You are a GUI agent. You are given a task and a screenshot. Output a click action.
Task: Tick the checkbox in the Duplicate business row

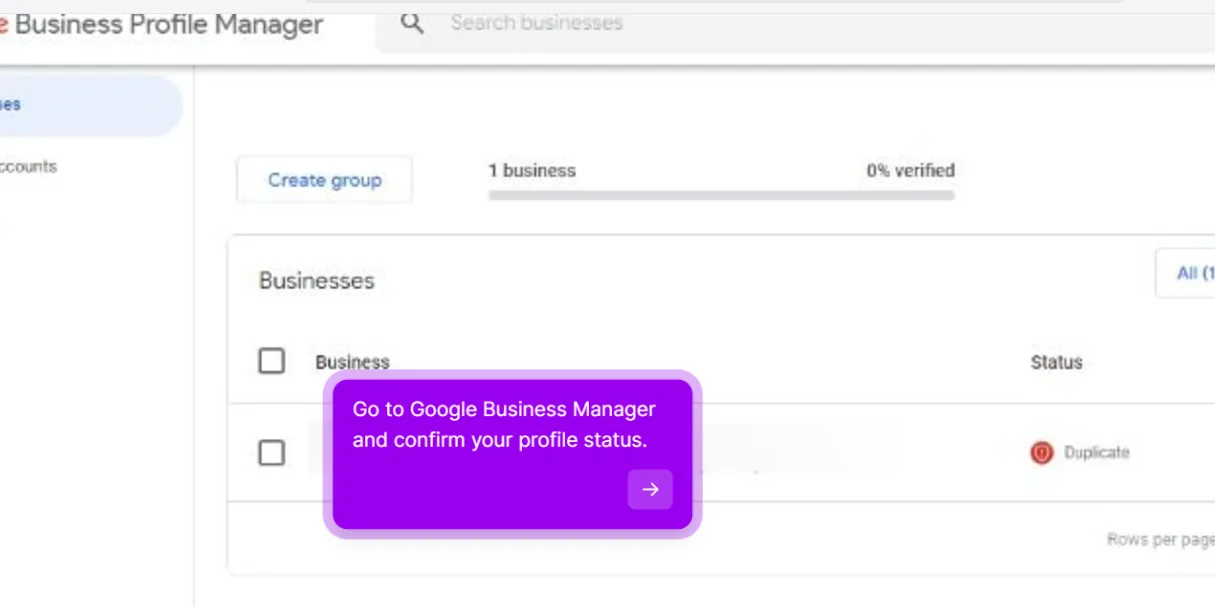pyautogui.click(x=271, y=453)
